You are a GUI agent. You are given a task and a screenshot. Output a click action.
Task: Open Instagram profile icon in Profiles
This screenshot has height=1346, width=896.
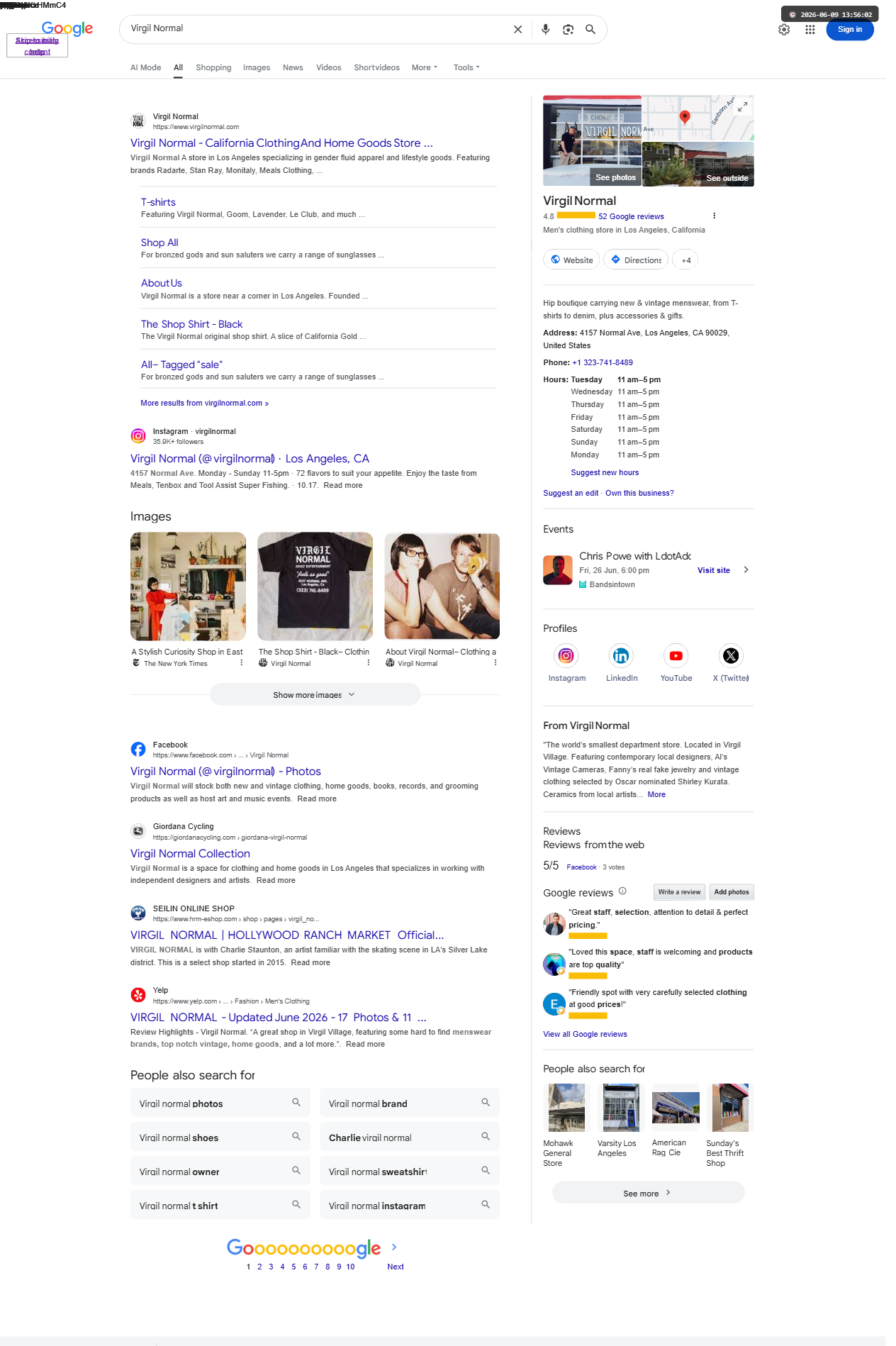[x=566, y=655]
